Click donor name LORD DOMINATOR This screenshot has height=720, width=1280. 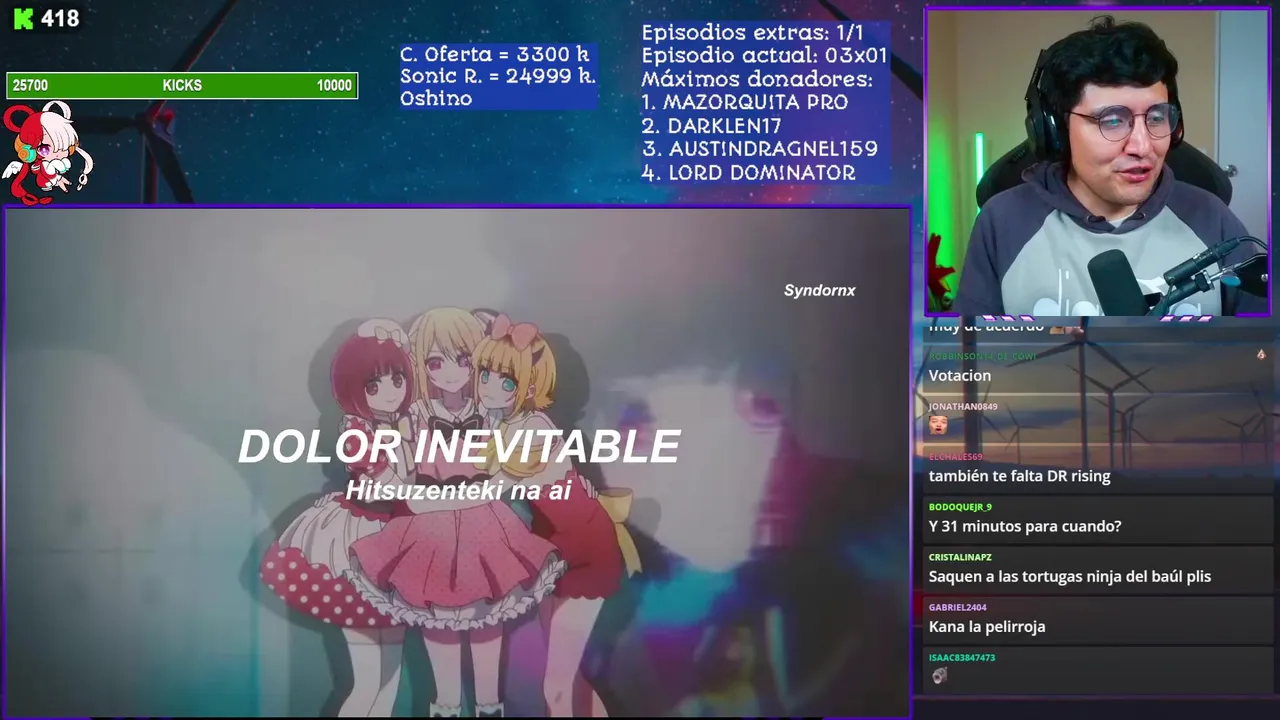click(762, 173)
